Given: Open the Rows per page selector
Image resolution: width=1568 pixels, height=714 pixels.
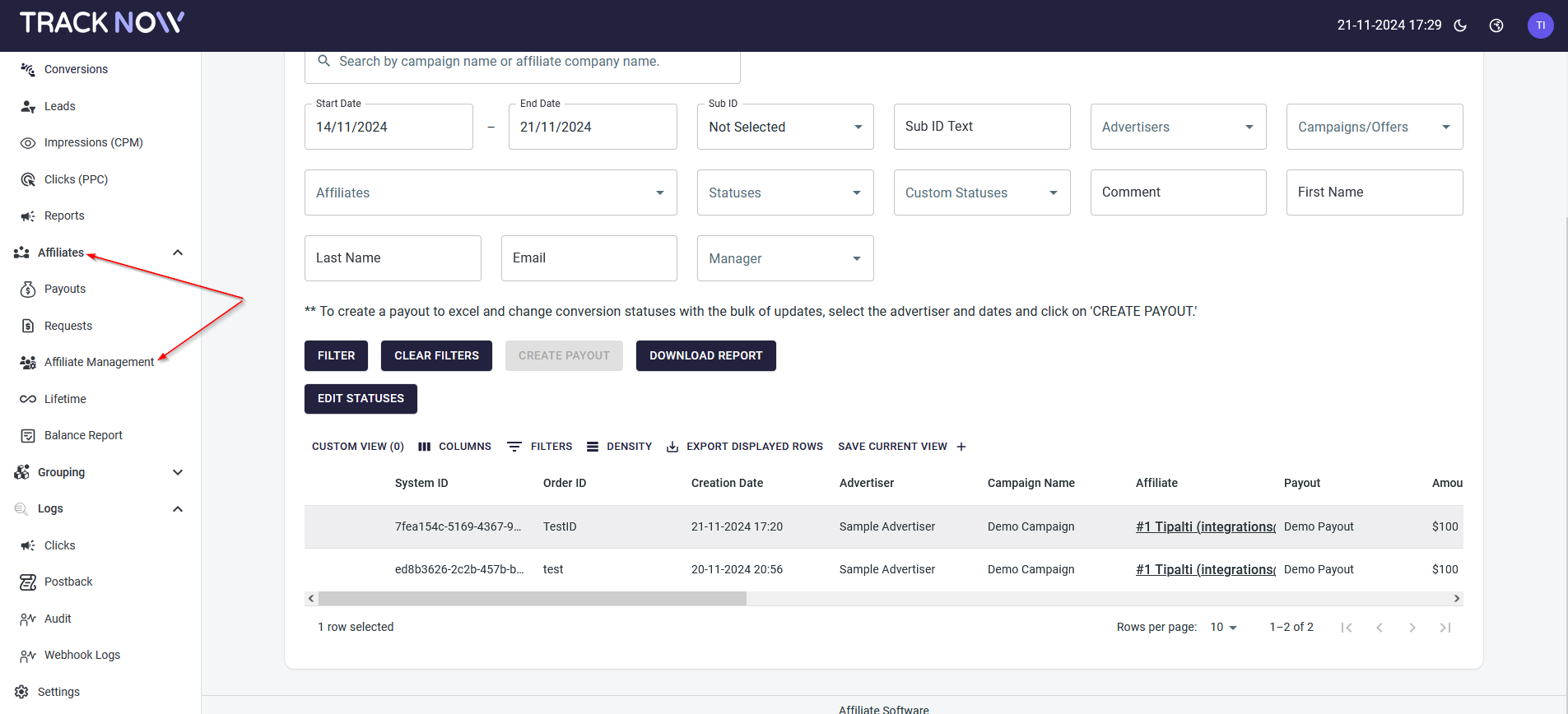Looking at the screenshot, I should point(1223,628).
